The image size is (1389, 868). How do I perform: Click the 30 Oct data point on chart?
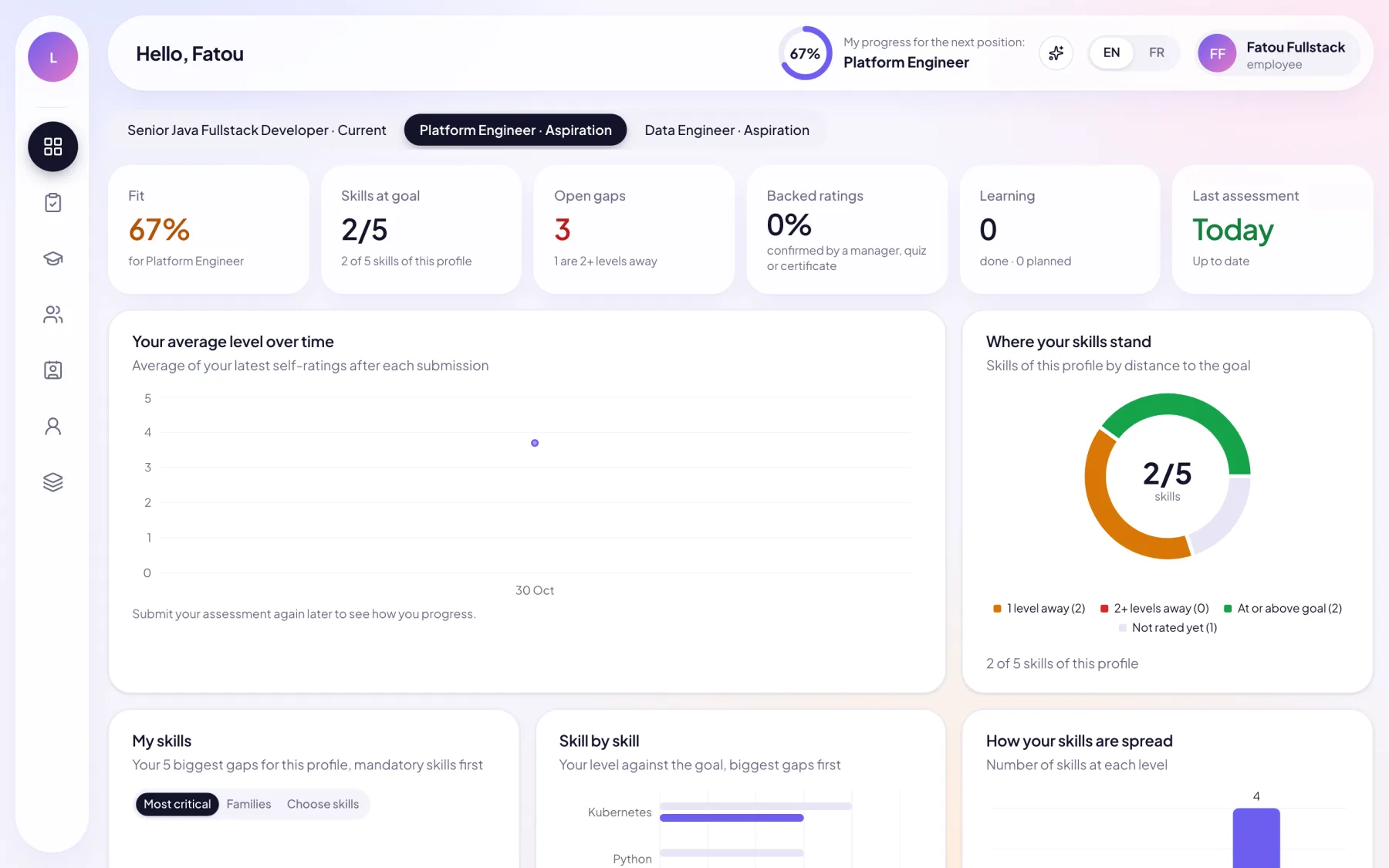tap(535, 443)
